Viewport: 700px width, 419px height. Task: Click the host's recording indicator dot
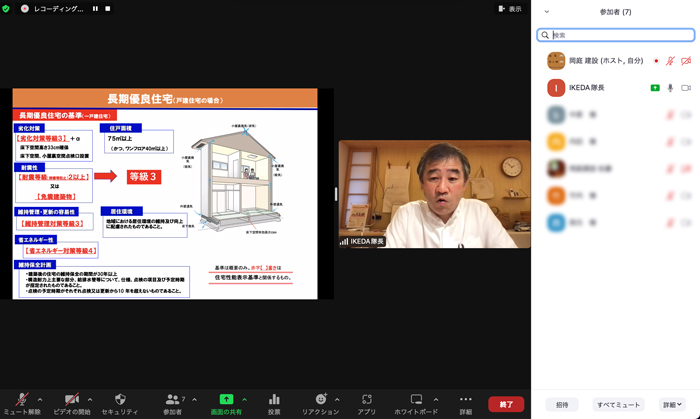pyautogui.click(x=656, y=61)
